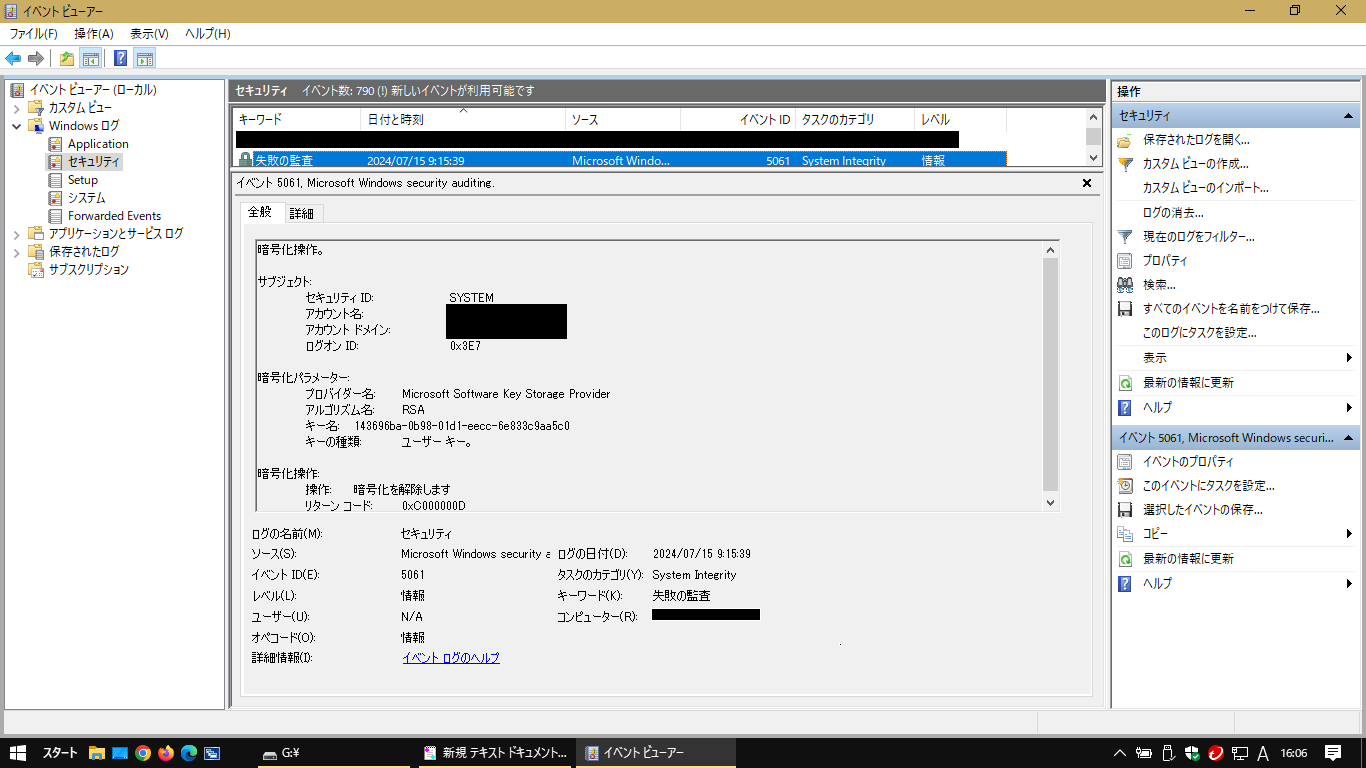Open 操作(A) menu
The image size is (1366, 768).
(x=94, y=34)
